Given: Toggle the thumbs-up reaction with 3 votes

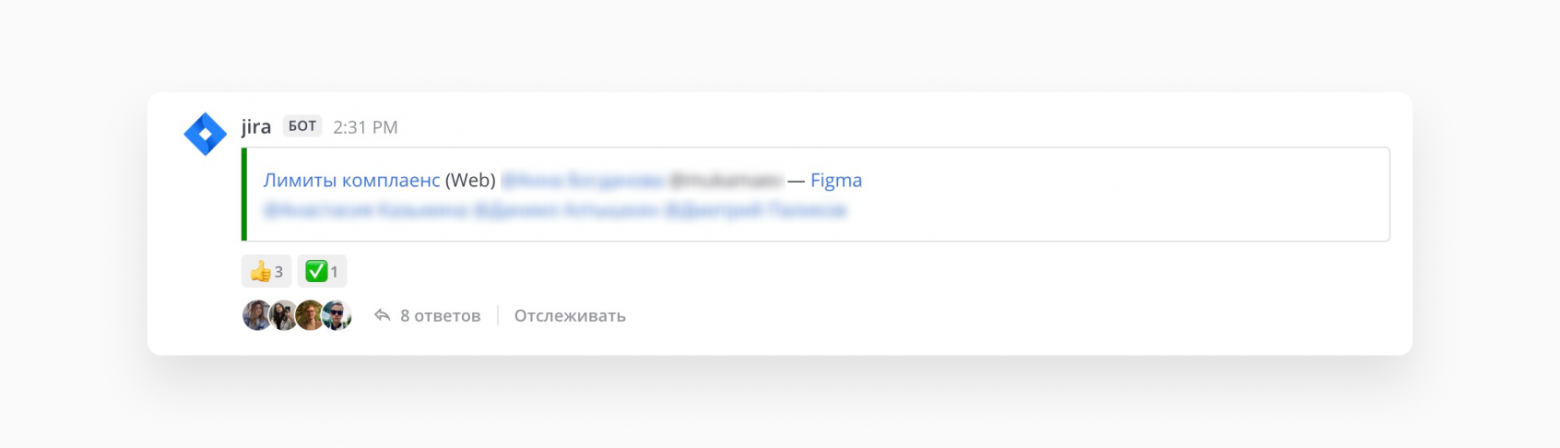Looking at the screenshot, I should pos(266,271).
